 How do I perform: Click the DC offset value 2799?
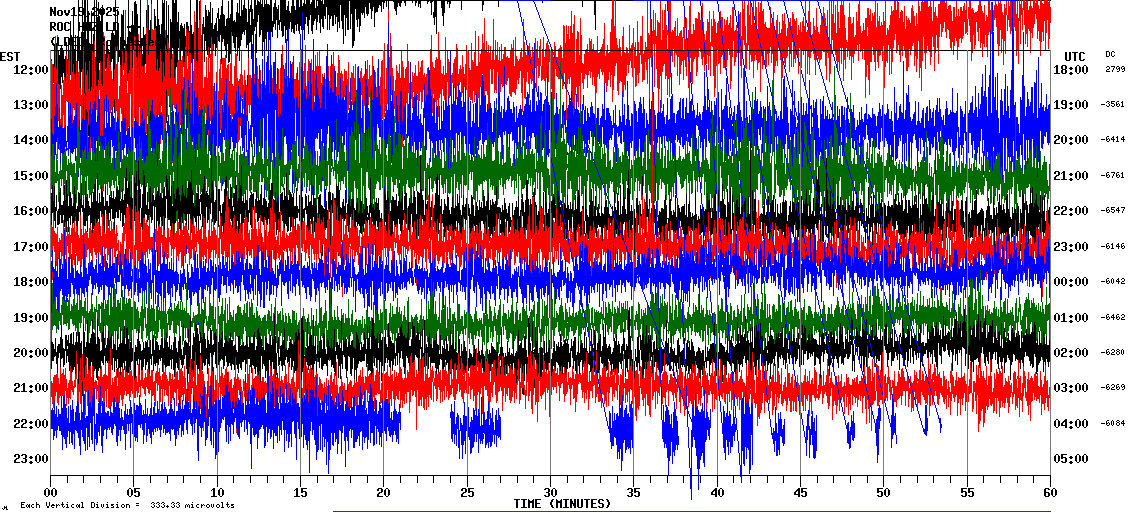pyautogui.click(x=1114, y=69)
